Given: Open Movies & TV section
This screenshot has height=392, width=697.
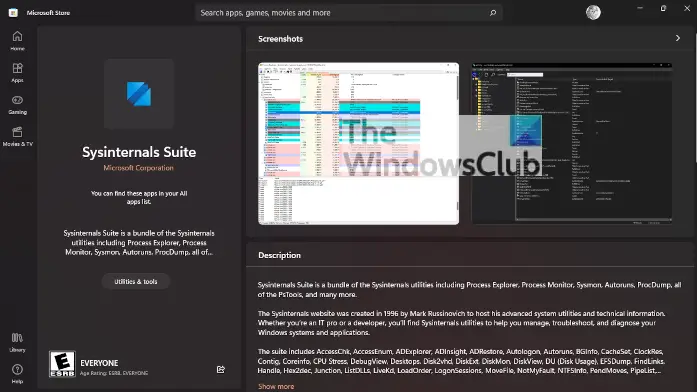Looking at the screenshot, I should (x=17, y=136).
